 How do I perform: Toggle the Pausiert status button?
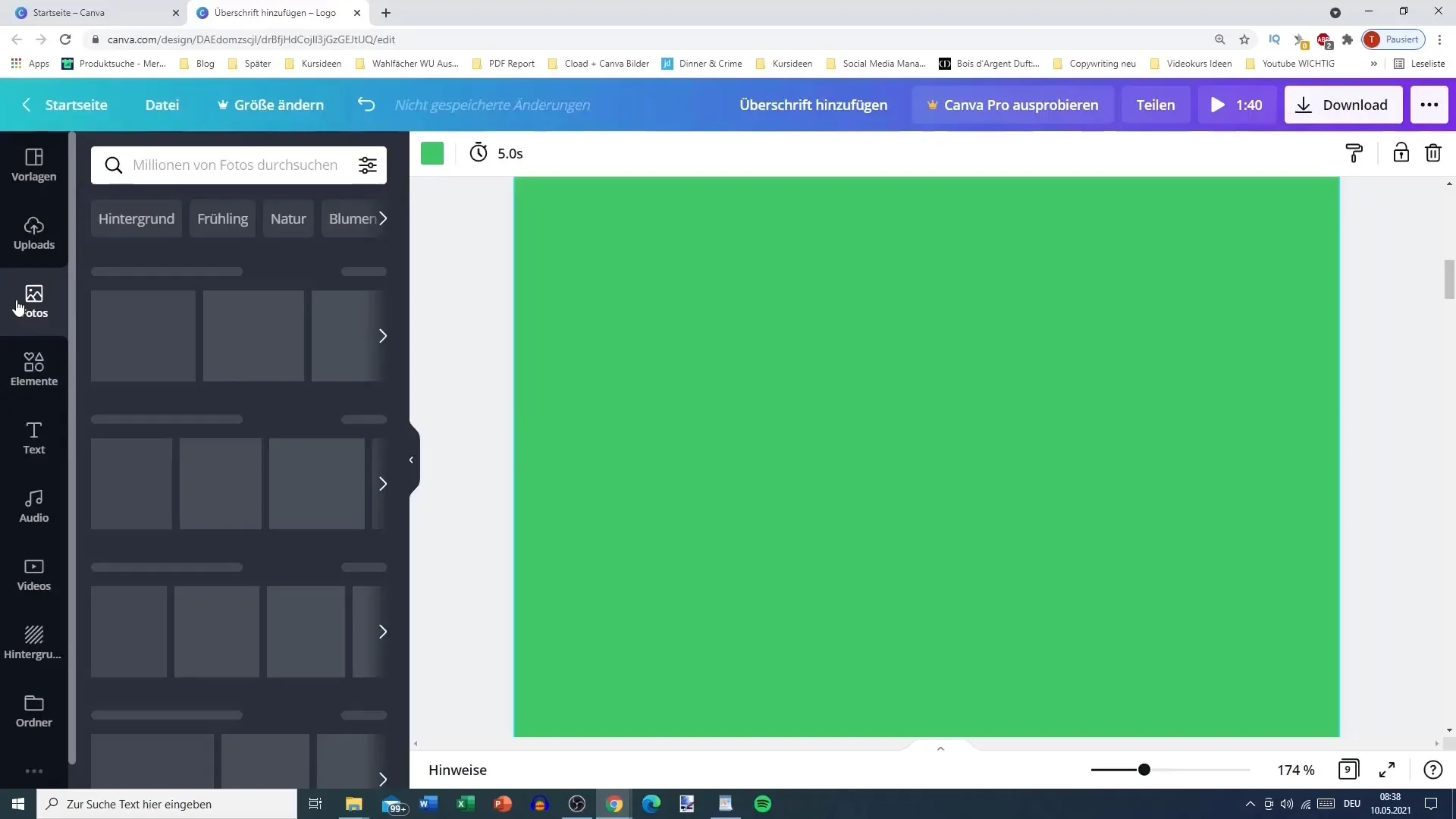click(x=1396, y=39)
